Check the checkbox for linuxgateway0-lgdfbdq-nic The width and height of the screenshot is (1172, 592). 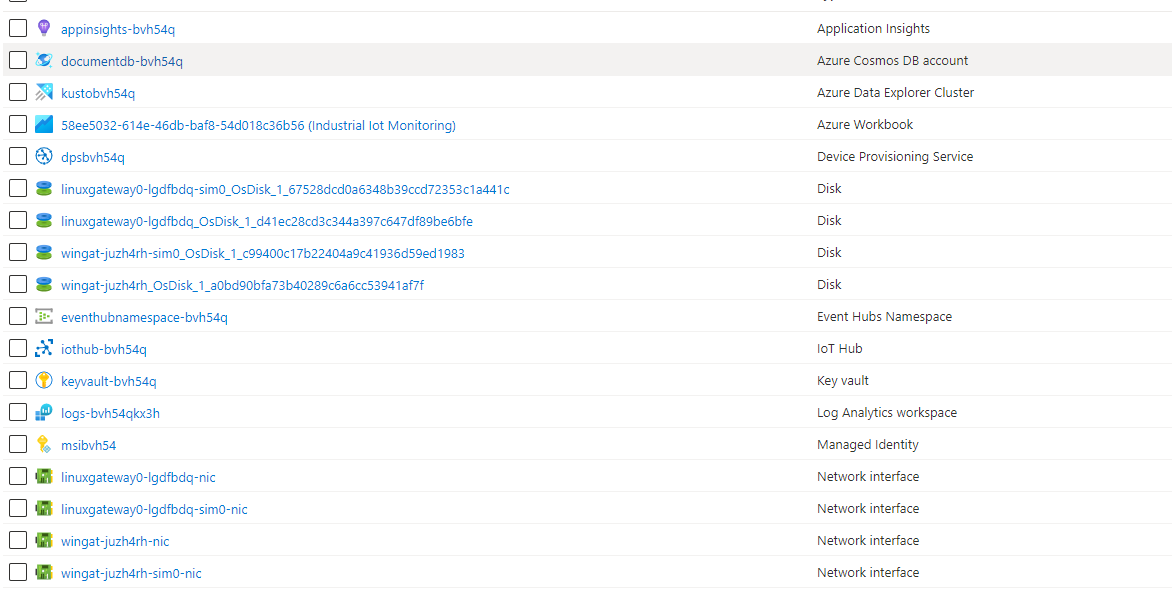17,476
